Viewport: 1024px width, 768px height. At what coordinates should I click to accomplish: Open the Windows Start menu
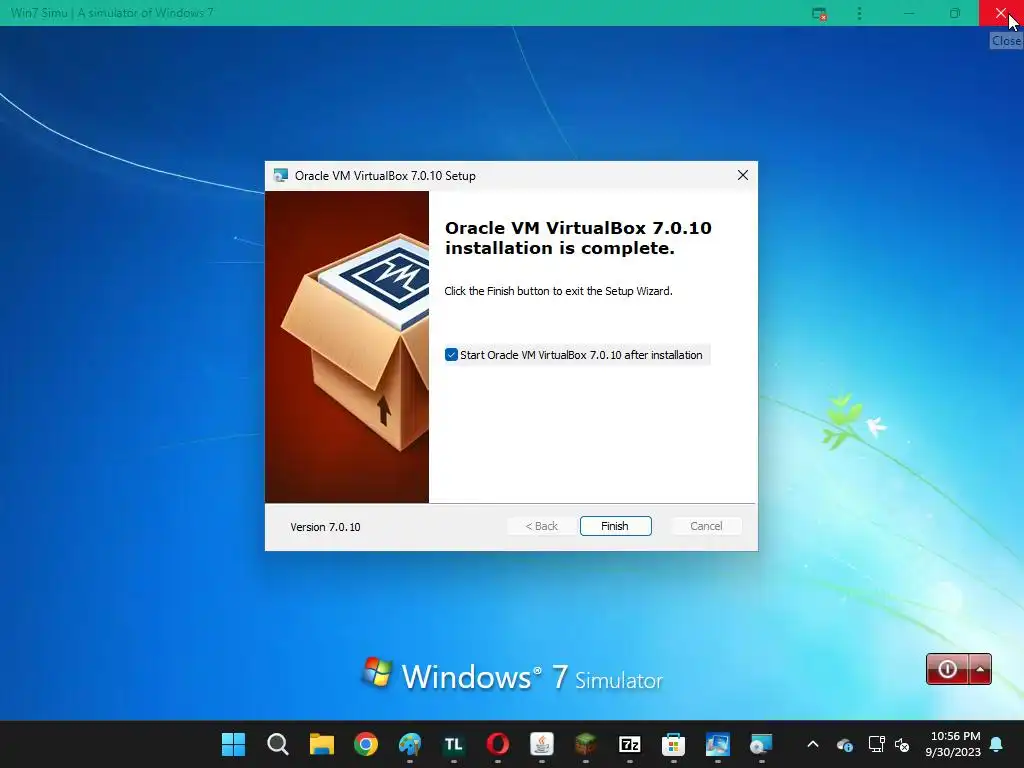tap(233, 744)
